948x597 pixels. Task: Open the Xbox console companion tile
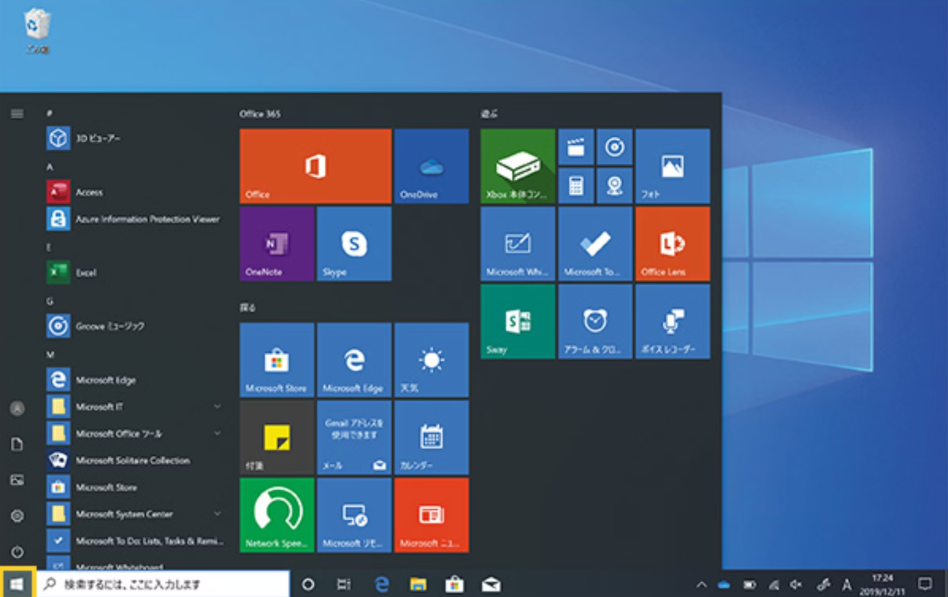518,166
